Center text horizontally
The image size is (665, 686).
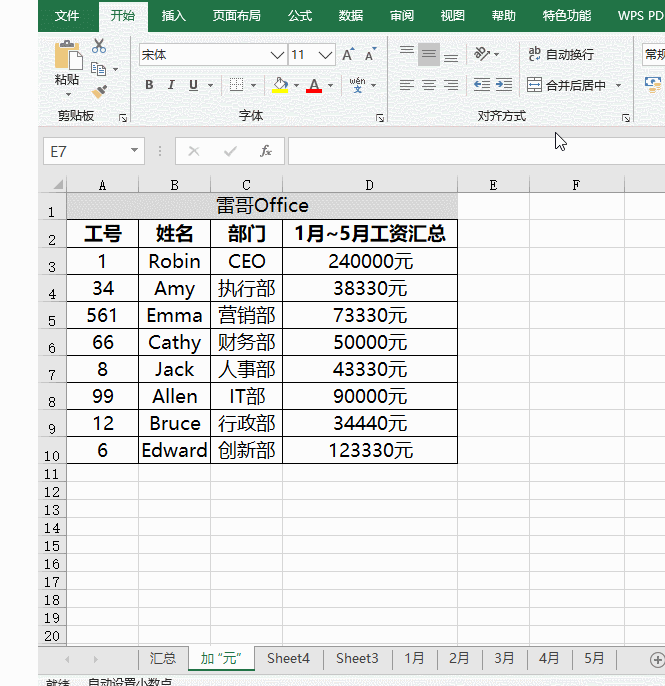429,84
